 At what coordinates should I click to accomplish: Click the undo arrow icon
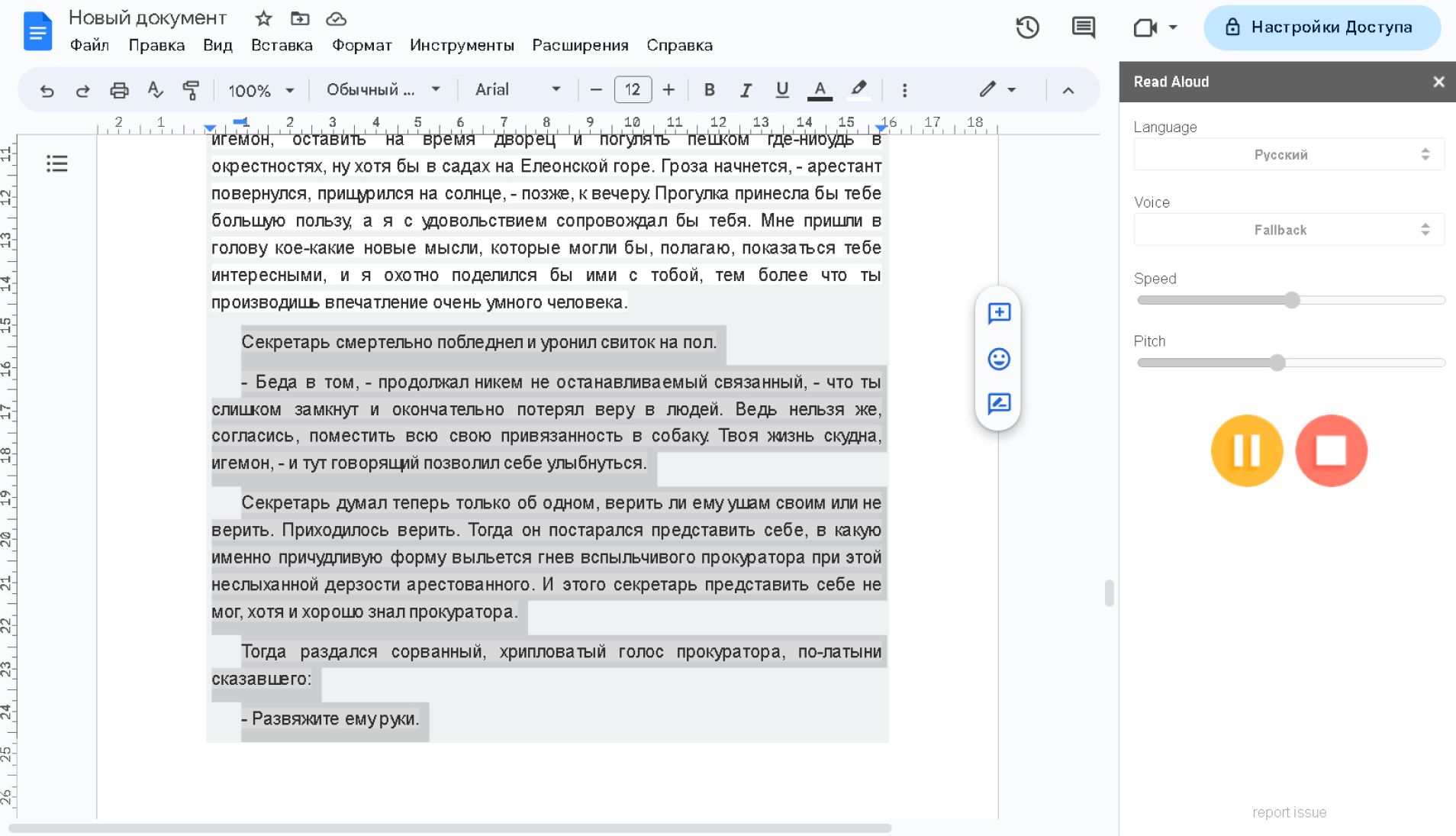[47, 90]
